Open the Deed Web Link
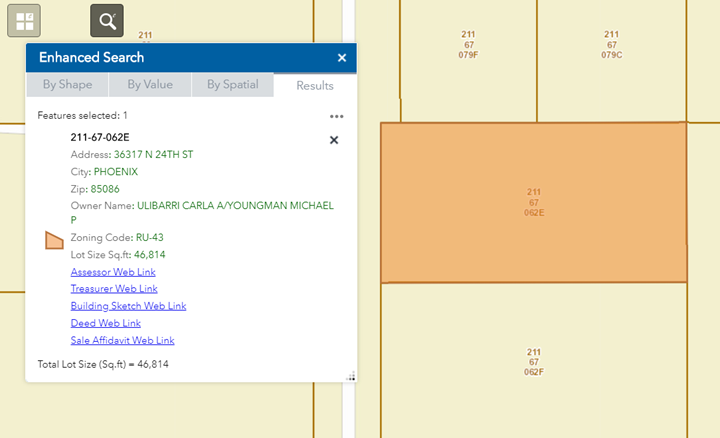Viewport: 720px width, 438px height. click(105, 323)
